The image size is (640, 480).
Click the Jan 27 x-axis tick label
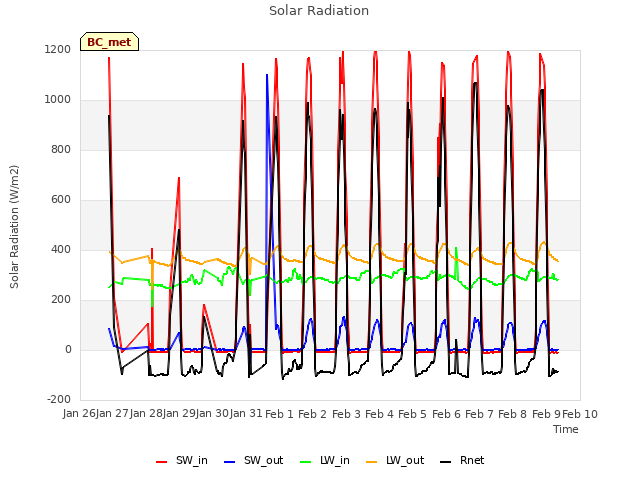point(113,414)
